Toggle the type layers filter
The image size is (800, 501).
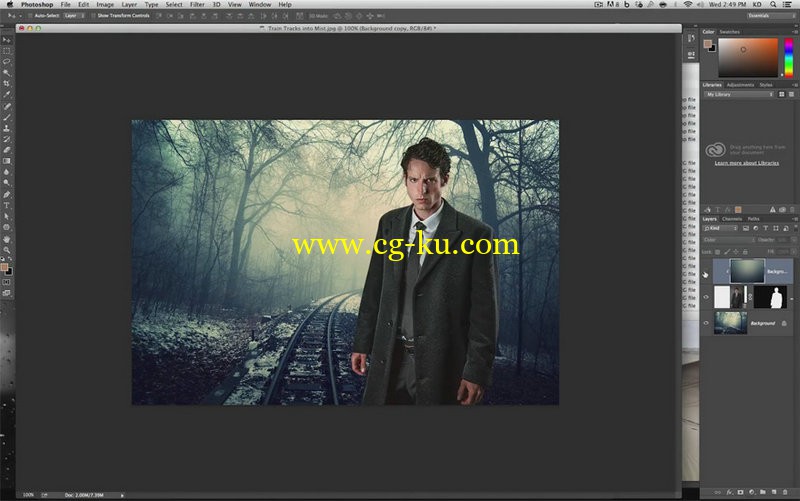[765, 229]
